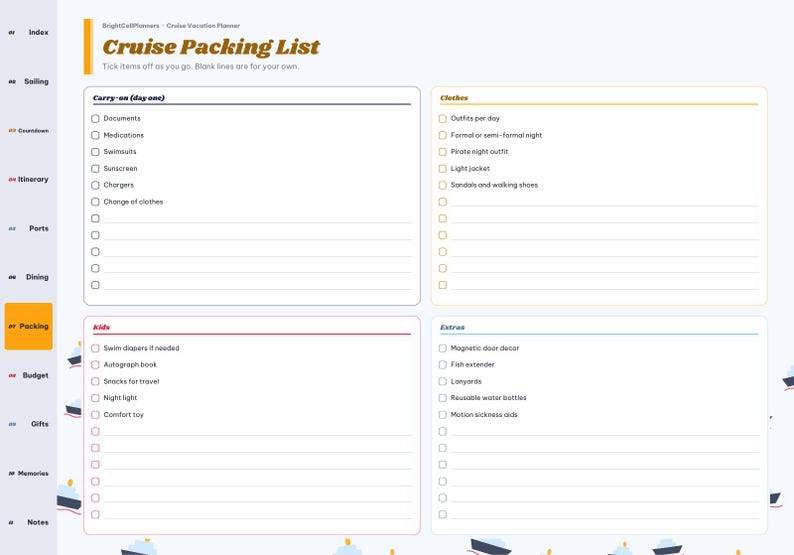Viewport: 794px width, 555px height.
Task: Check off Pirate night outfit
Action: [x=443, y=152]
